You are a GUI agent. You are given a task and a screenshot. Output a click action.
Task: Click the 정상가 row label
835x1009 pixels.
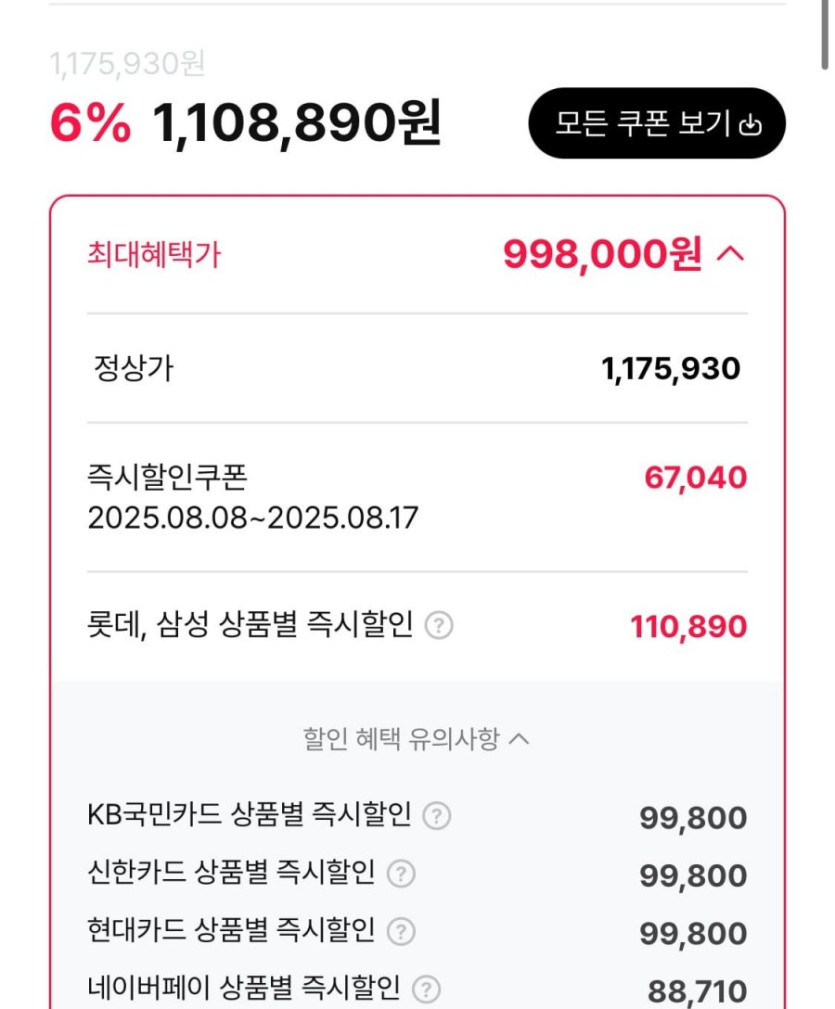pos(133,369)
